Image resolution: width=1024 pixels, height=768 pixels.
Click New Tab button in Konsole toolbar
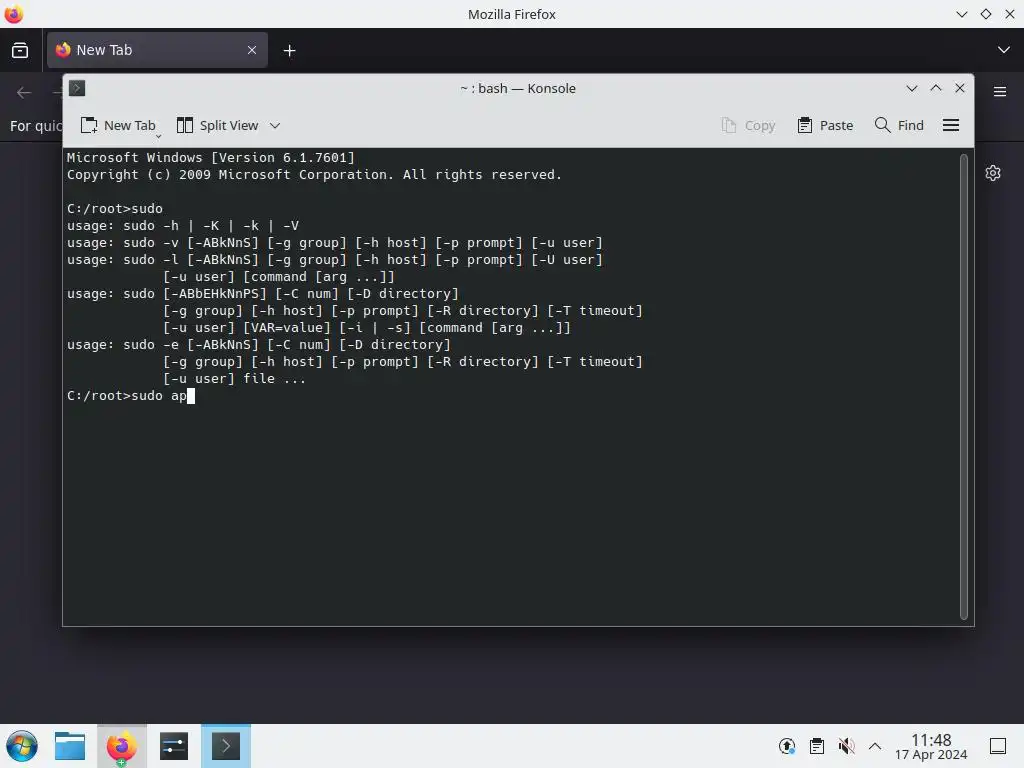[x=118, y=125]
